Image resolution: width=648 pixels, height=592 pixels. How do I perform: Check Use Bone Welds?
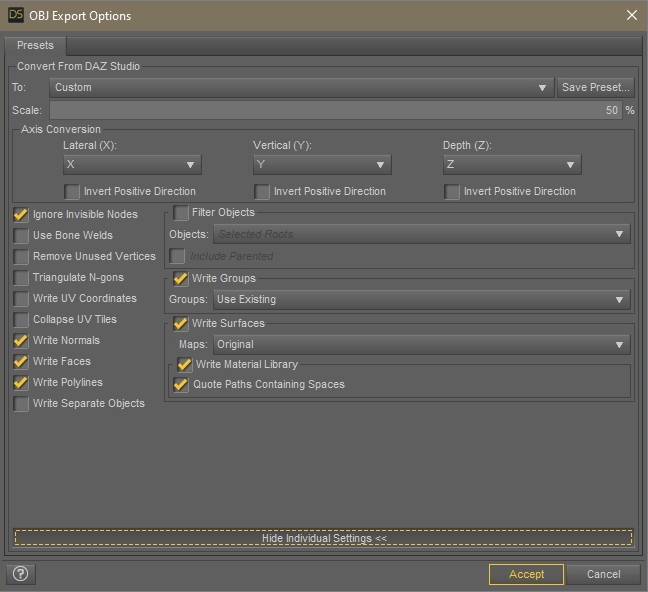[21, 236]
